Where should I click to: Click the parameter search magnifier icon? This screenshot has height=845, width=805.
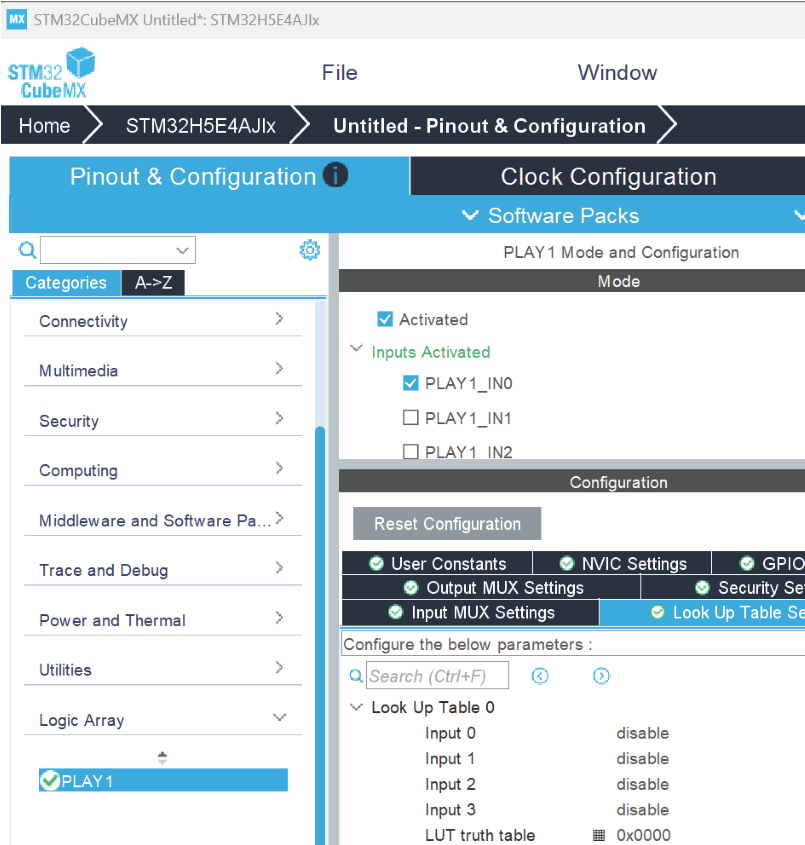pos(356,676)
